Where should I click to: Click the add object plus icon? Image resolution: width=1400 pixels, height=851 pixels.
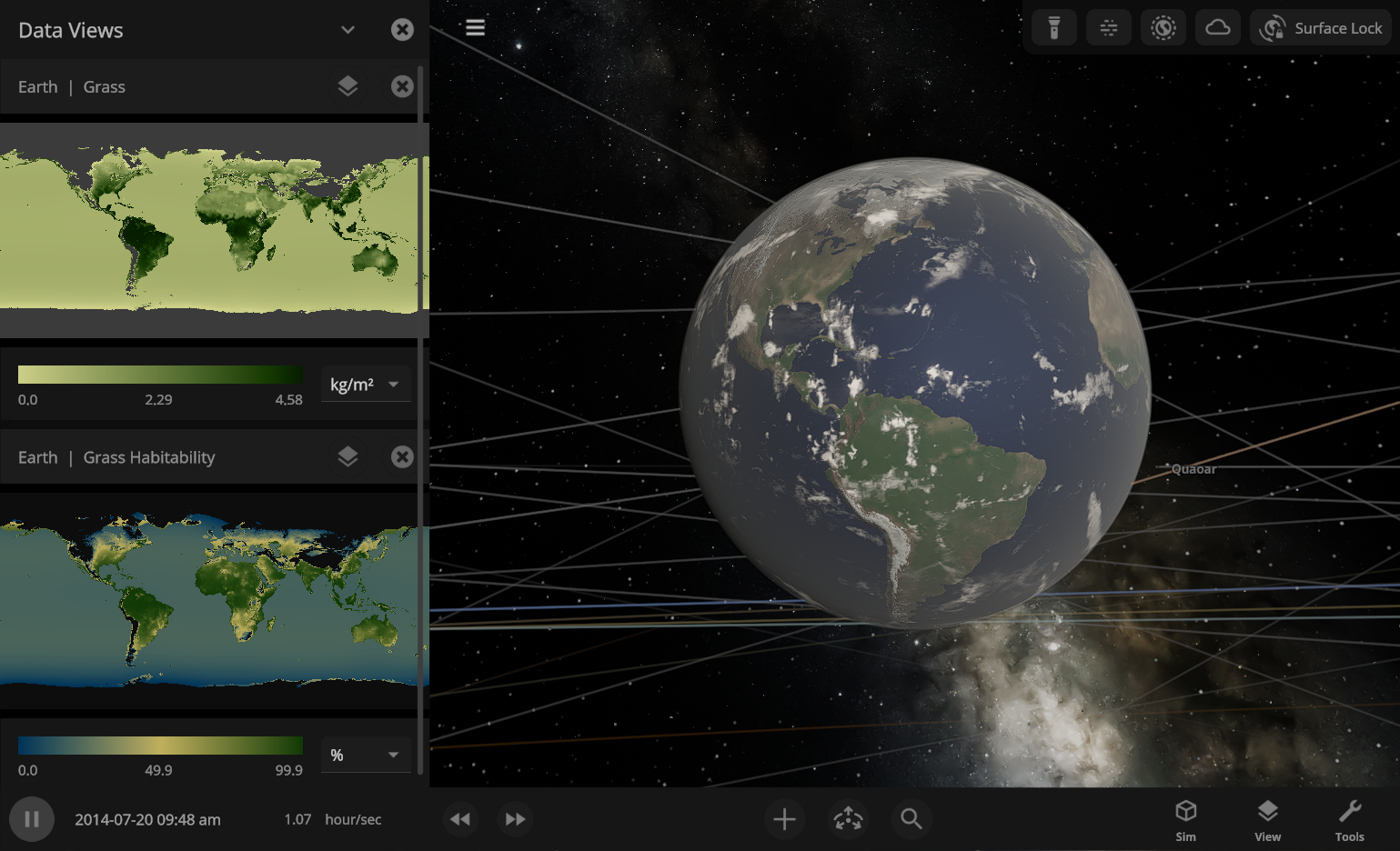pyautogui.click(x=784, y=819)
